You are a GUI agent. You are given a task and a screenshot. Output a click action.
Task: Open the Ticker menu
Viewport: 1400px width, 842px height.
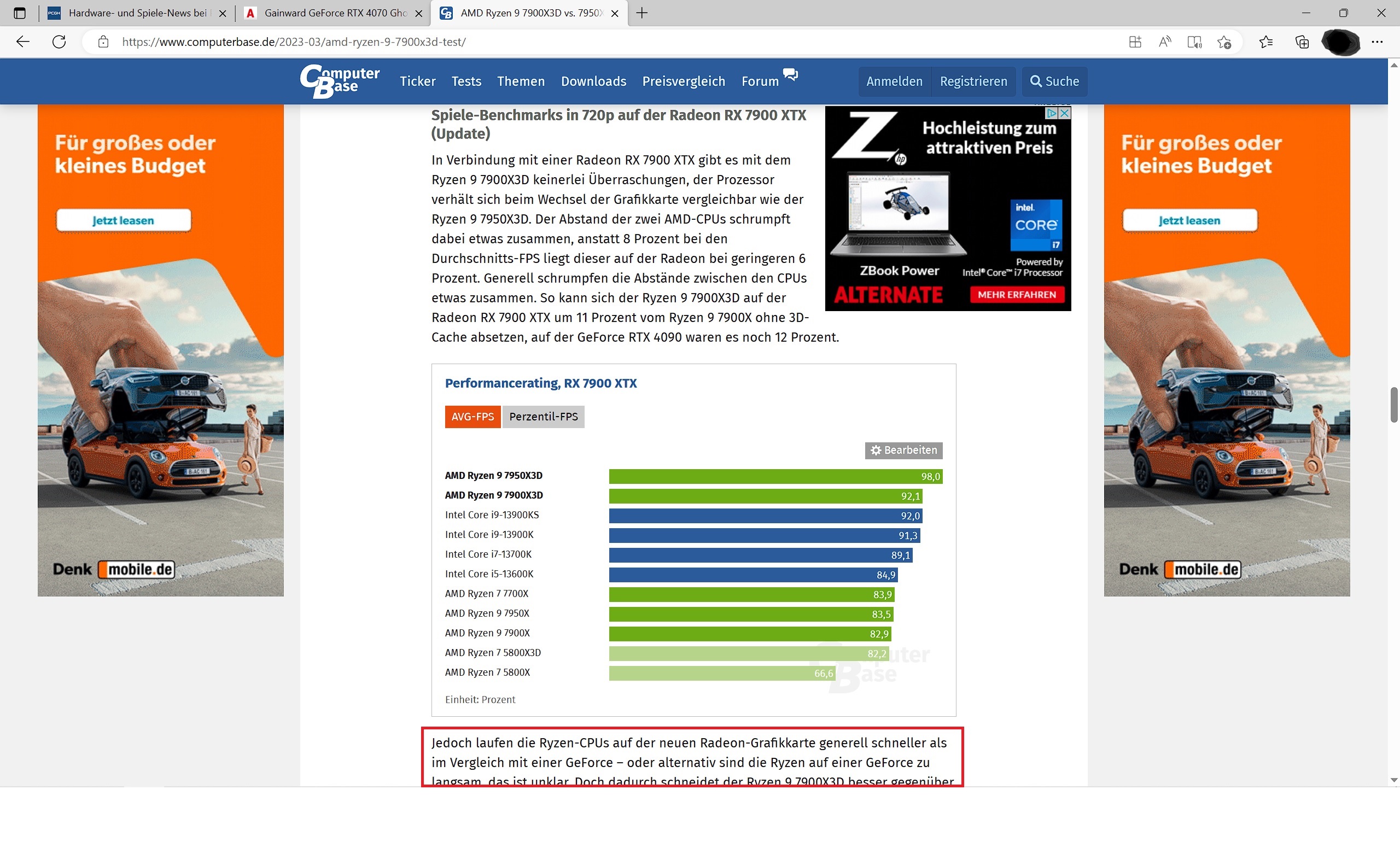point(418,81)
